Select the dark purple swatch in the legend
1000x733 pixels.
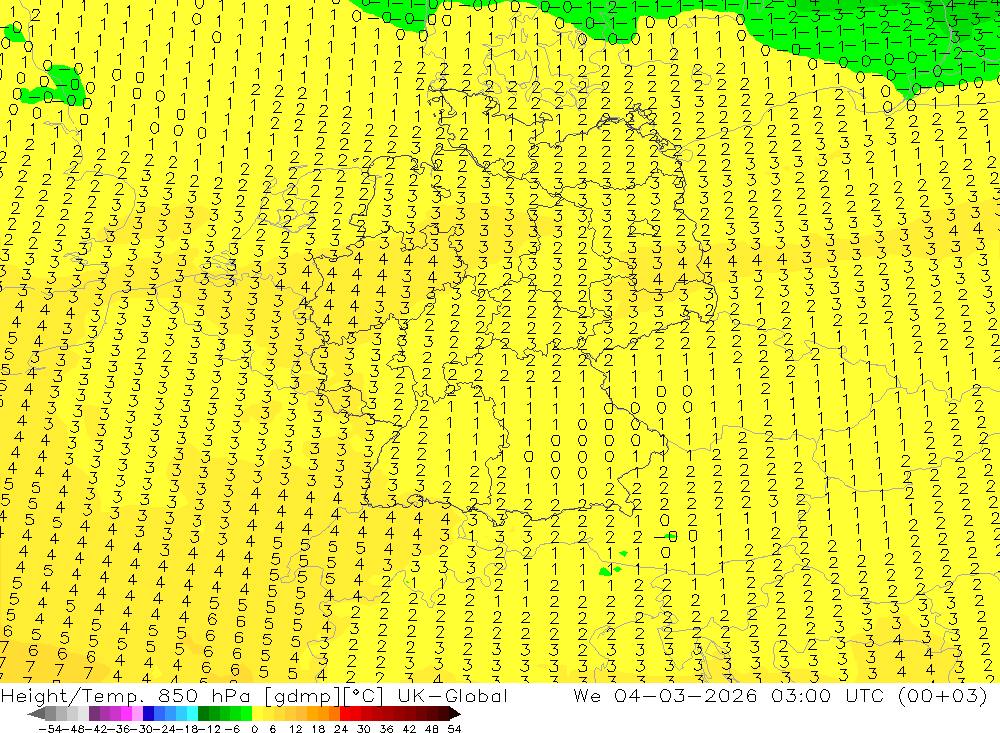coord(94,713)
